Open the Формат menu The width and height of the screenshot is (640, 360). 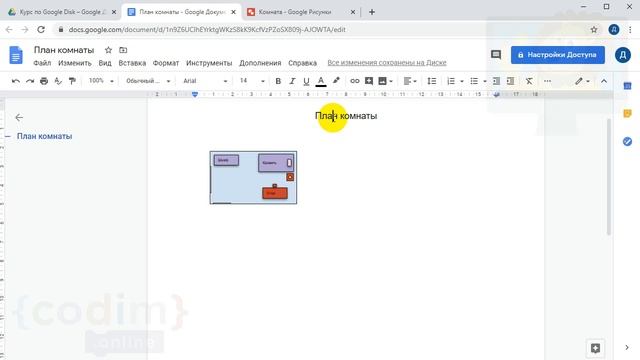pyautogui.click(x=166, y=63)
